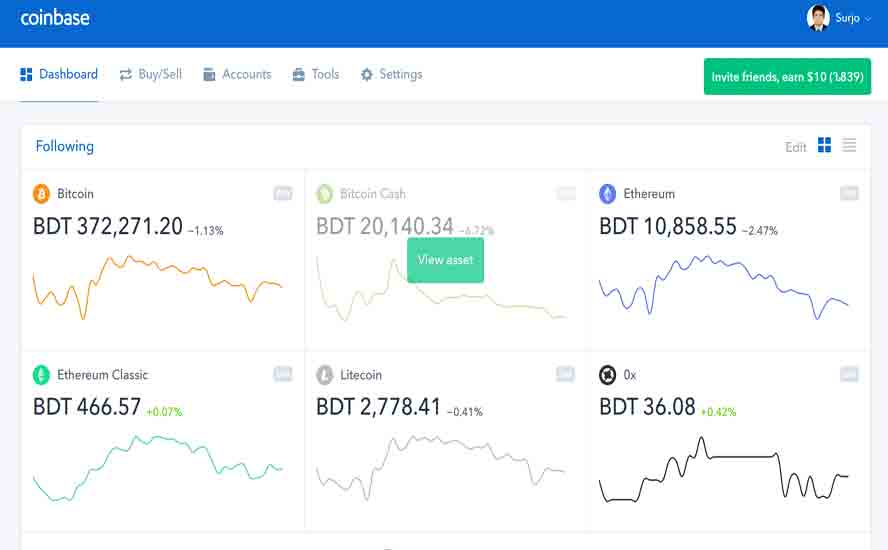Click the Ethereum card badge icon

[849, 193]
